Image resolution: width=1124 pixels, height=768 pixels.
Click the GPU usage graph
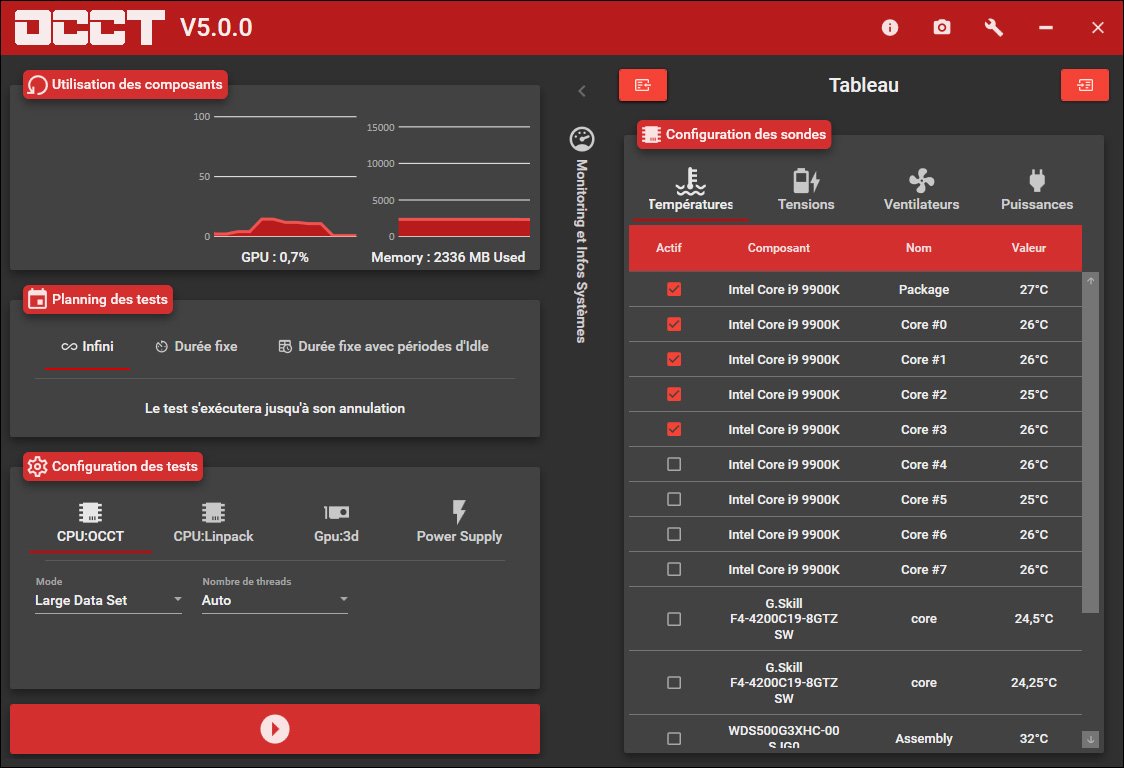(x=285, y=176)
